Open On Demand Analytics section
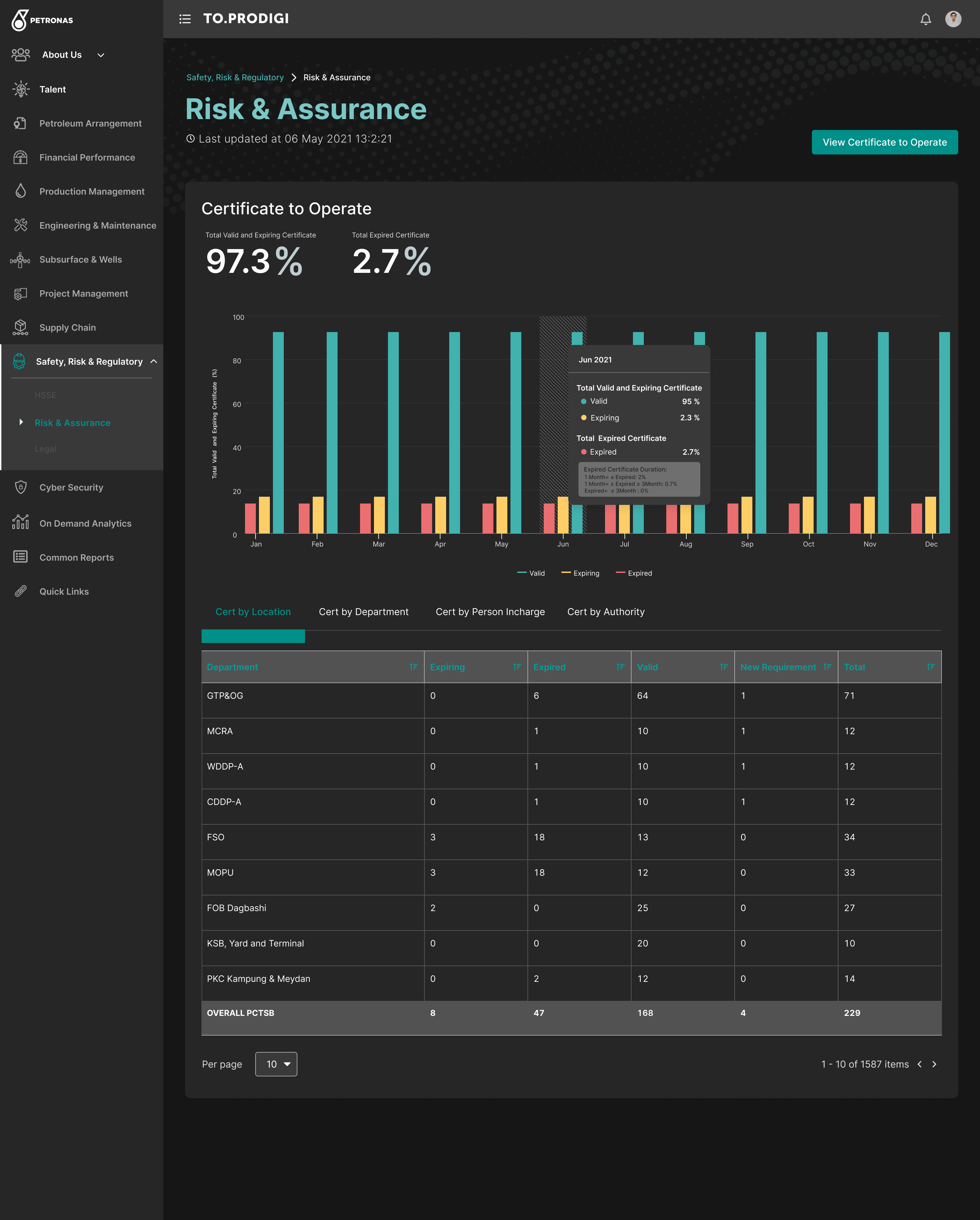The image size is (980, 1220). (85, 524)
